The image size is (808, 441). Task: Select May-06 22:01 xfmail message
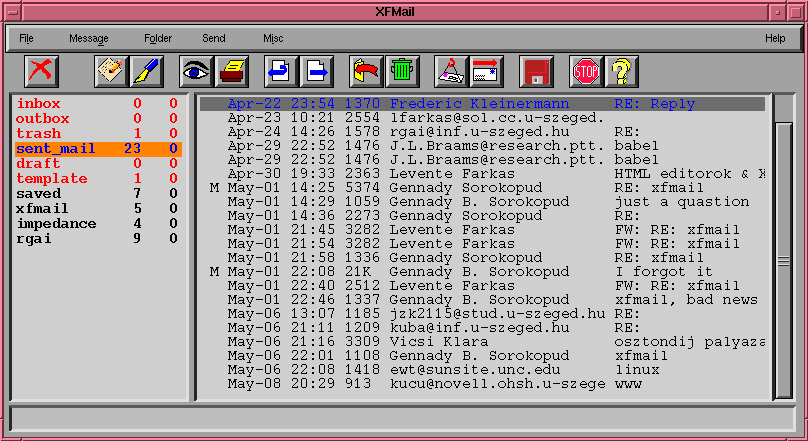click(482, 355)
